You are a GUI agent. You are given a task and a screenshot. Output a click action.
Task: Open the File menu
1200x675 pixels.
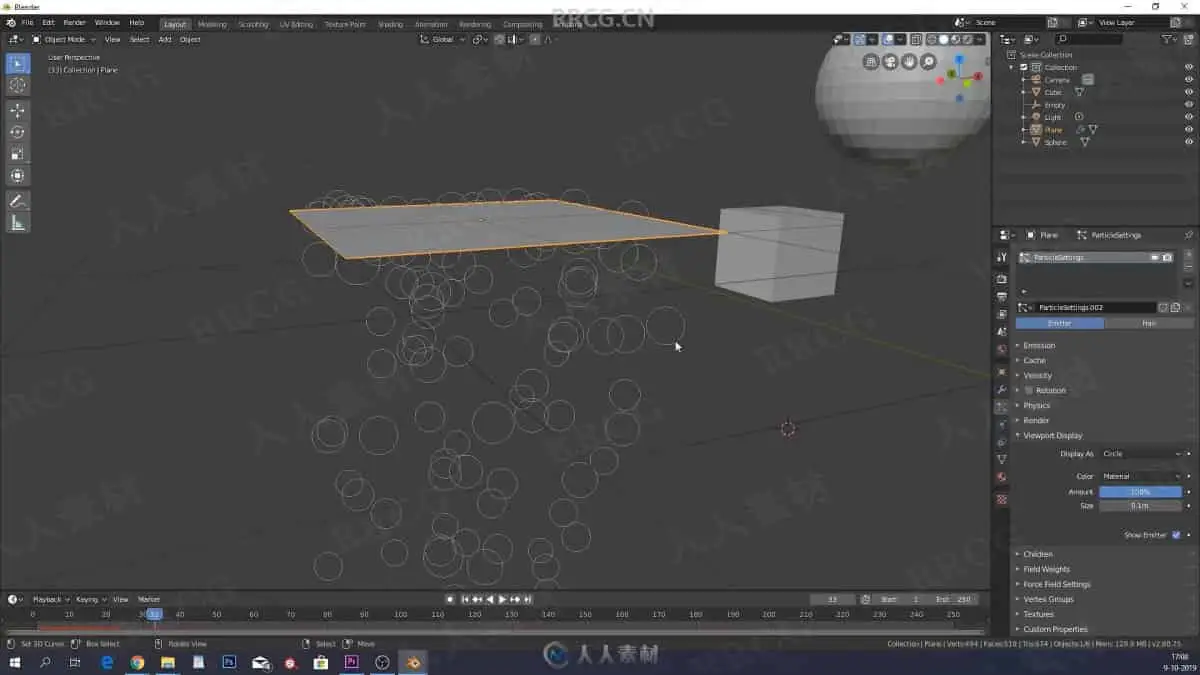pyautogui.click(x=26, y=22)
